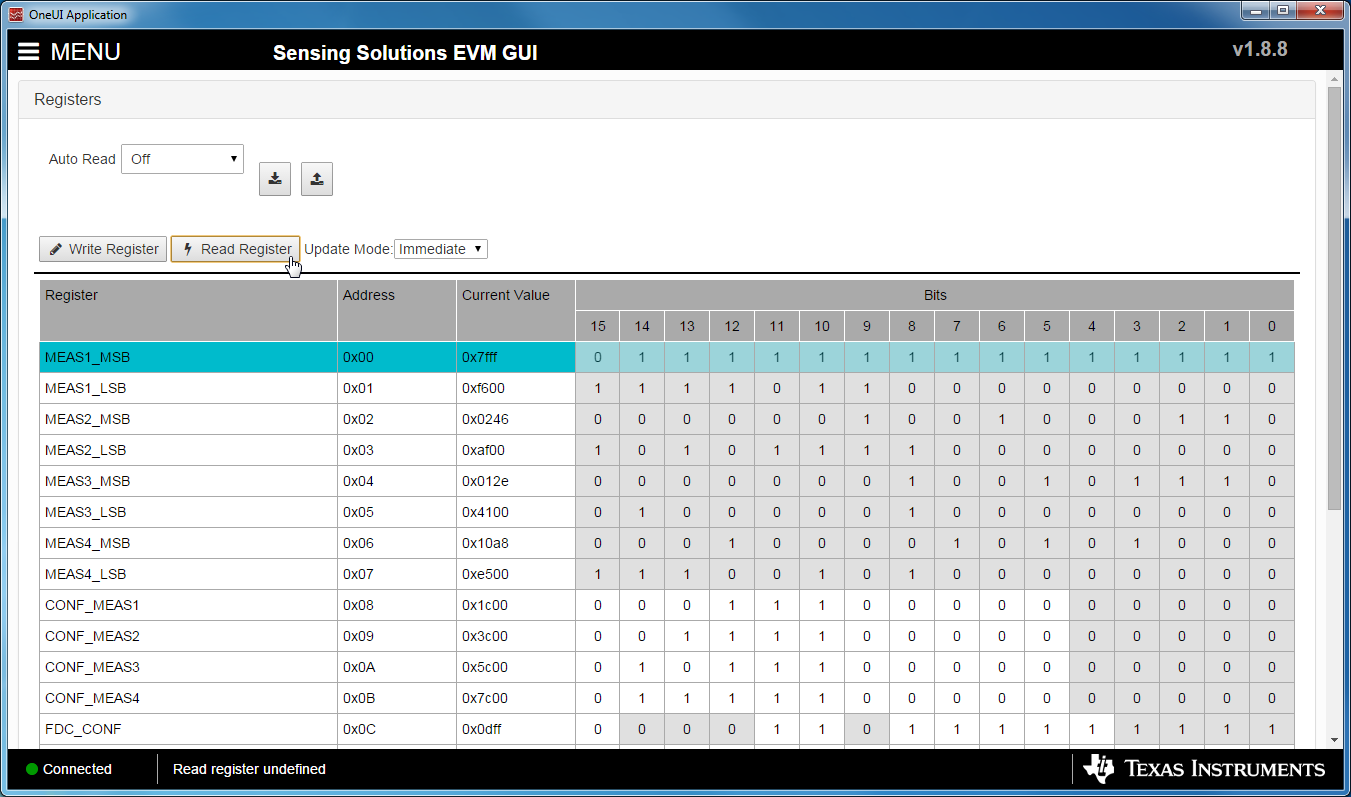Click the Current Value cell of FDC_CONF
The width and height of the screenshot is (1351, 797).
(514, 729)
